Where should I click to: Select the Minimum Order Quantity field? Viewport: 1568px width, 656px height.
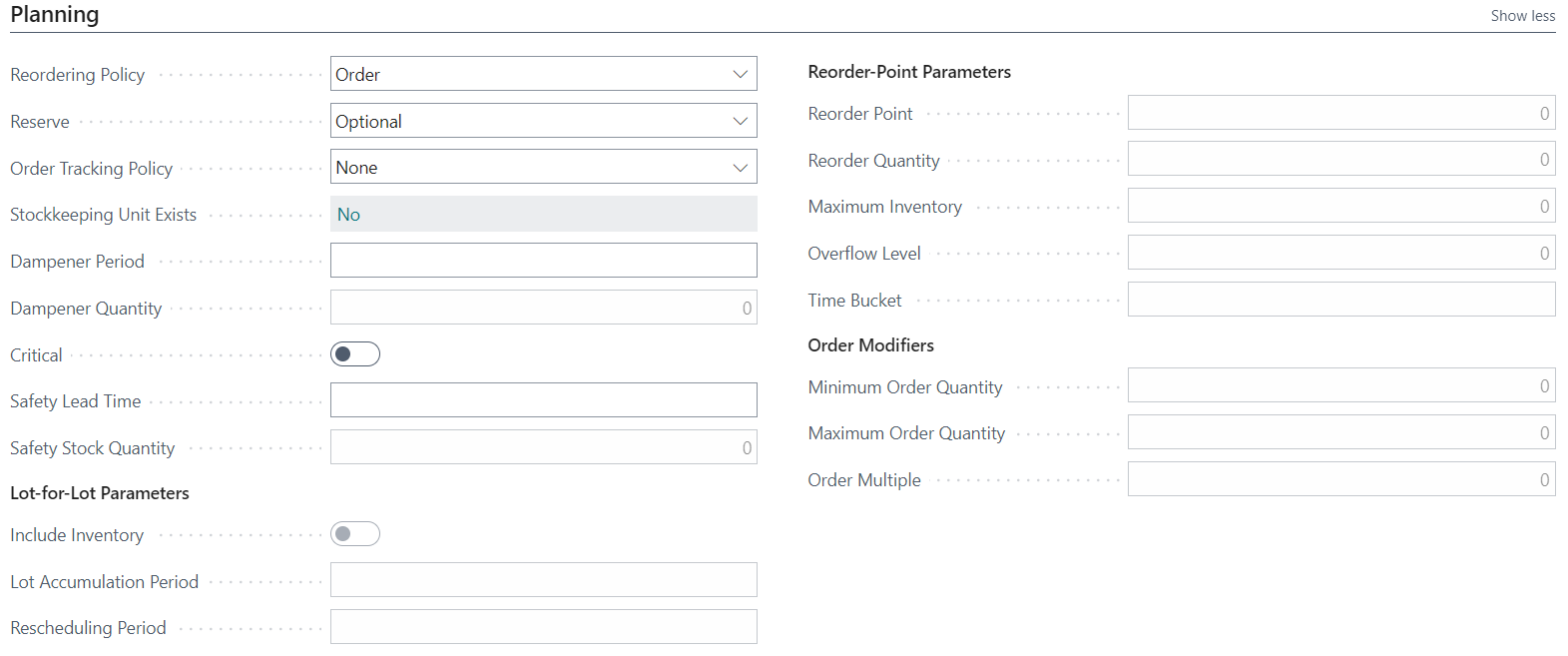pos(1340,385)
